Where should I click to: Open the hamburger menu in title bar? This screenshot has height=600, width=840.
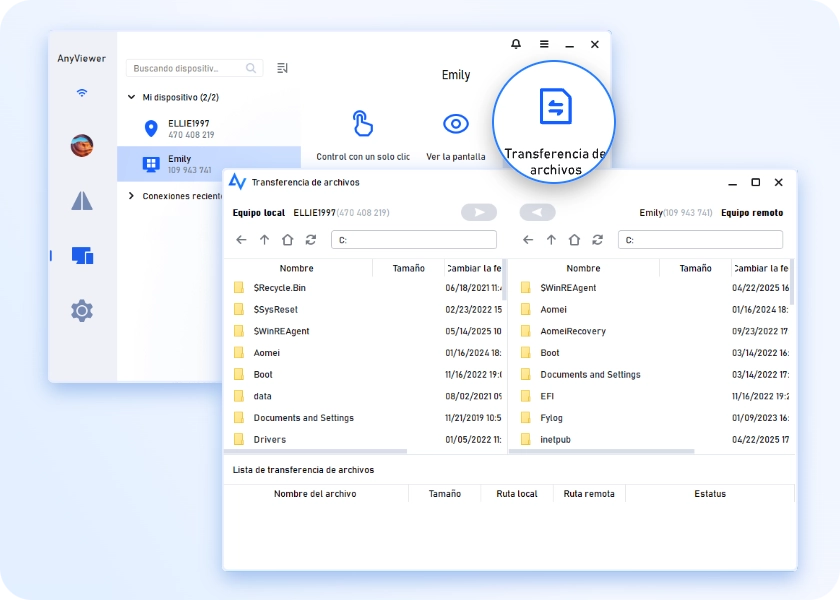[544, 44]
